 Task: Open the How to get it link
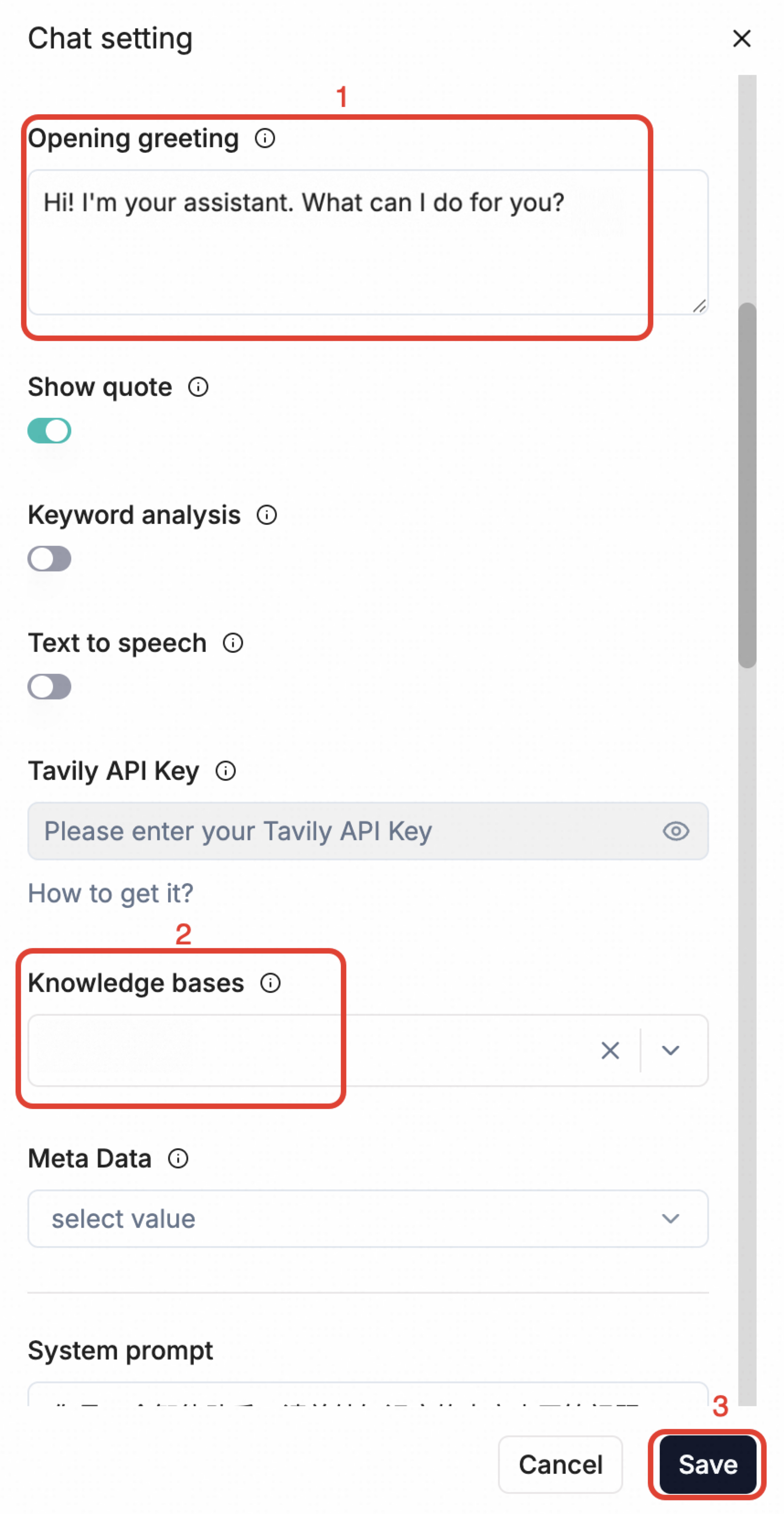(x=111, y=894)
